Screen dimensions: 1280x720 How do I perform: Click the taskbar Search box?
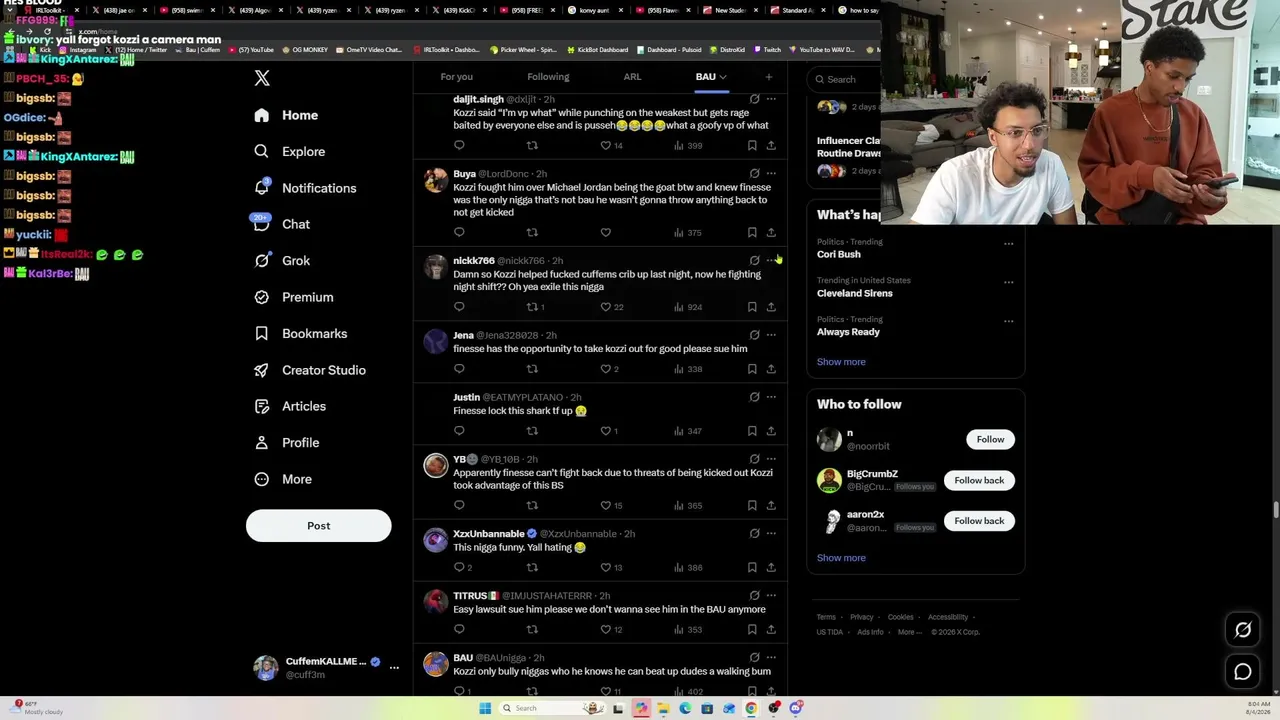tap(550, 708)
